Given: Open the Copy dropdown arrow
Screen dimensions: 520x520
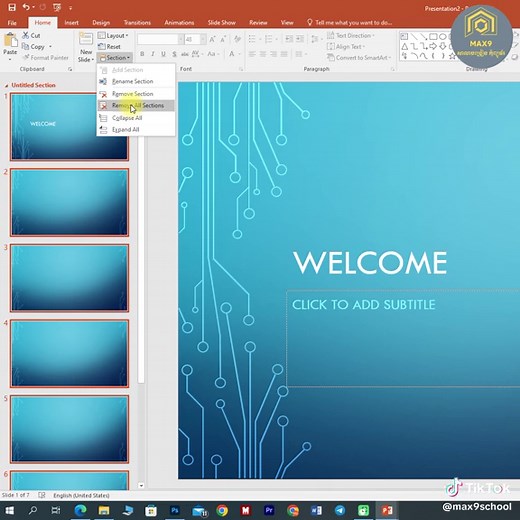Looking at the screenshot, I should 50,47.
